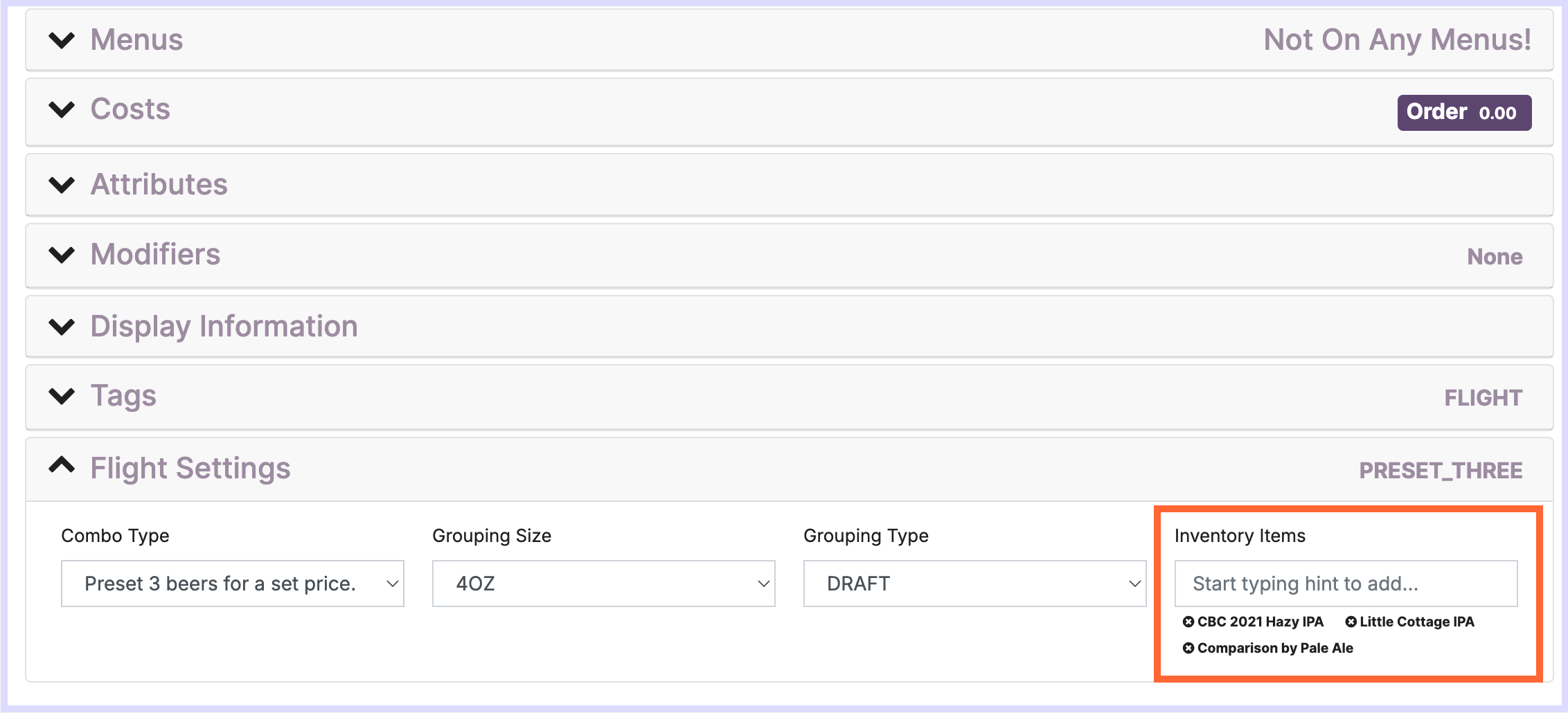Click the Inventory Items hint field

(x=1345, y=584)
